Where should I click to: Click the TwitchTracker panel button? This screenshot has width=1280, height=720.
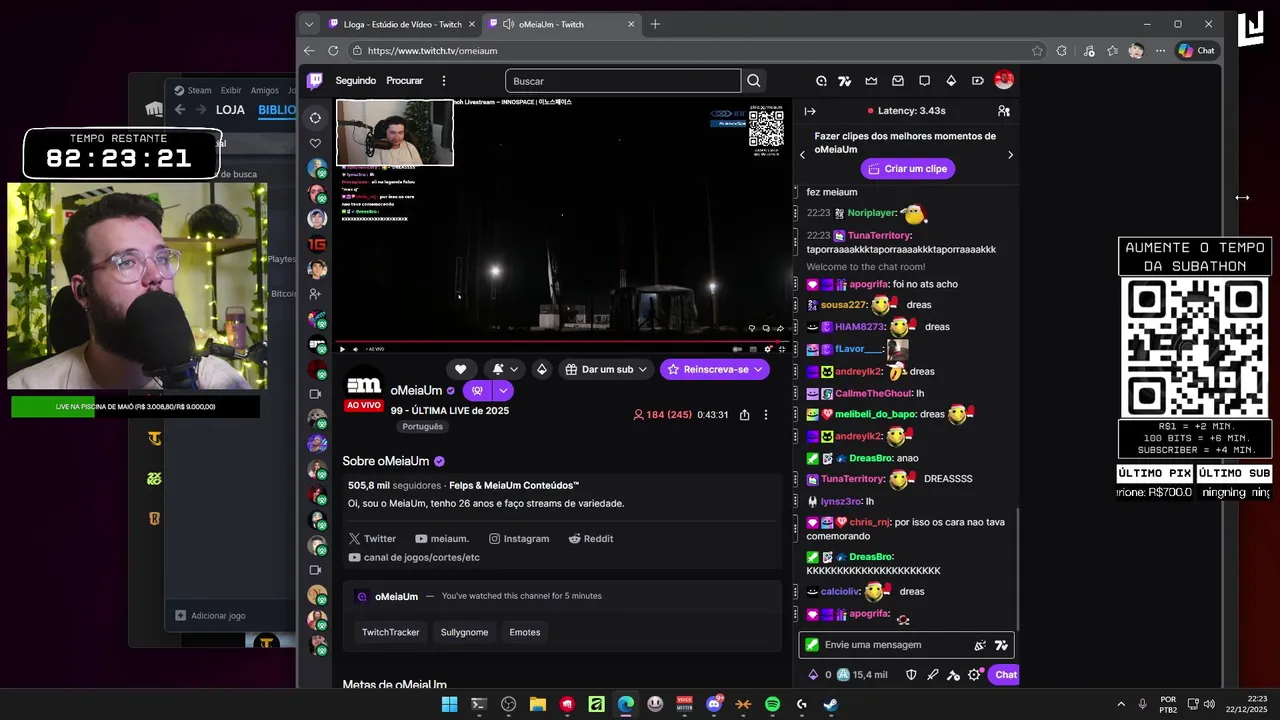[x=390, y=632]
